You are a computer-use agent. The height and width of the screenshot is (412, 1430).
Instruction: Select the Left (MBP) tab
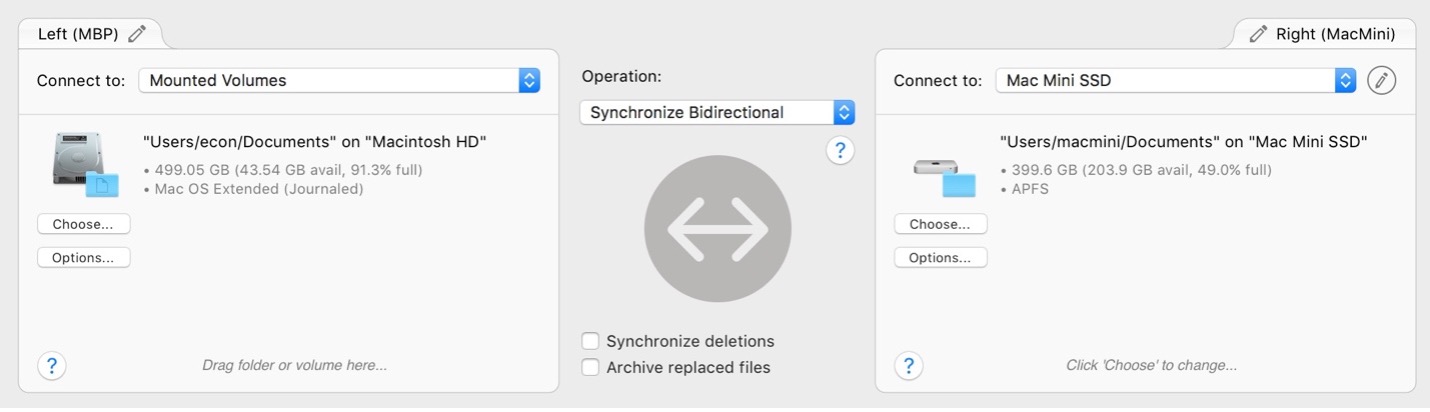pos(91,33)
